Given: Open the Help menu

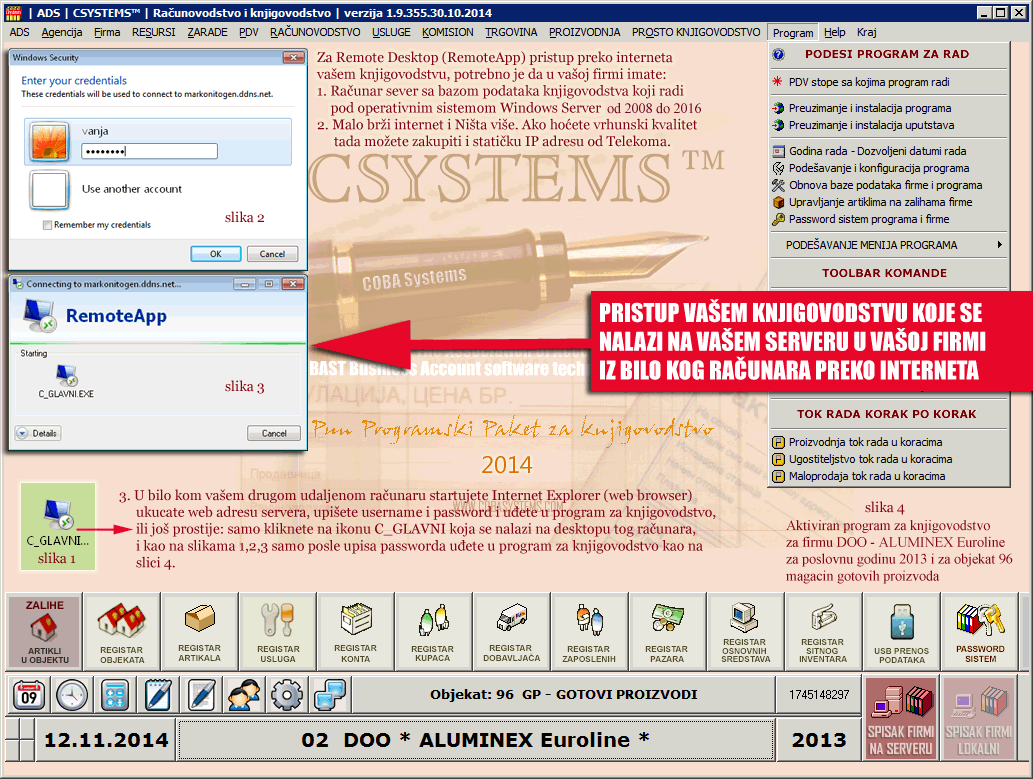Looking at the screenshot, I should (835, 32).
